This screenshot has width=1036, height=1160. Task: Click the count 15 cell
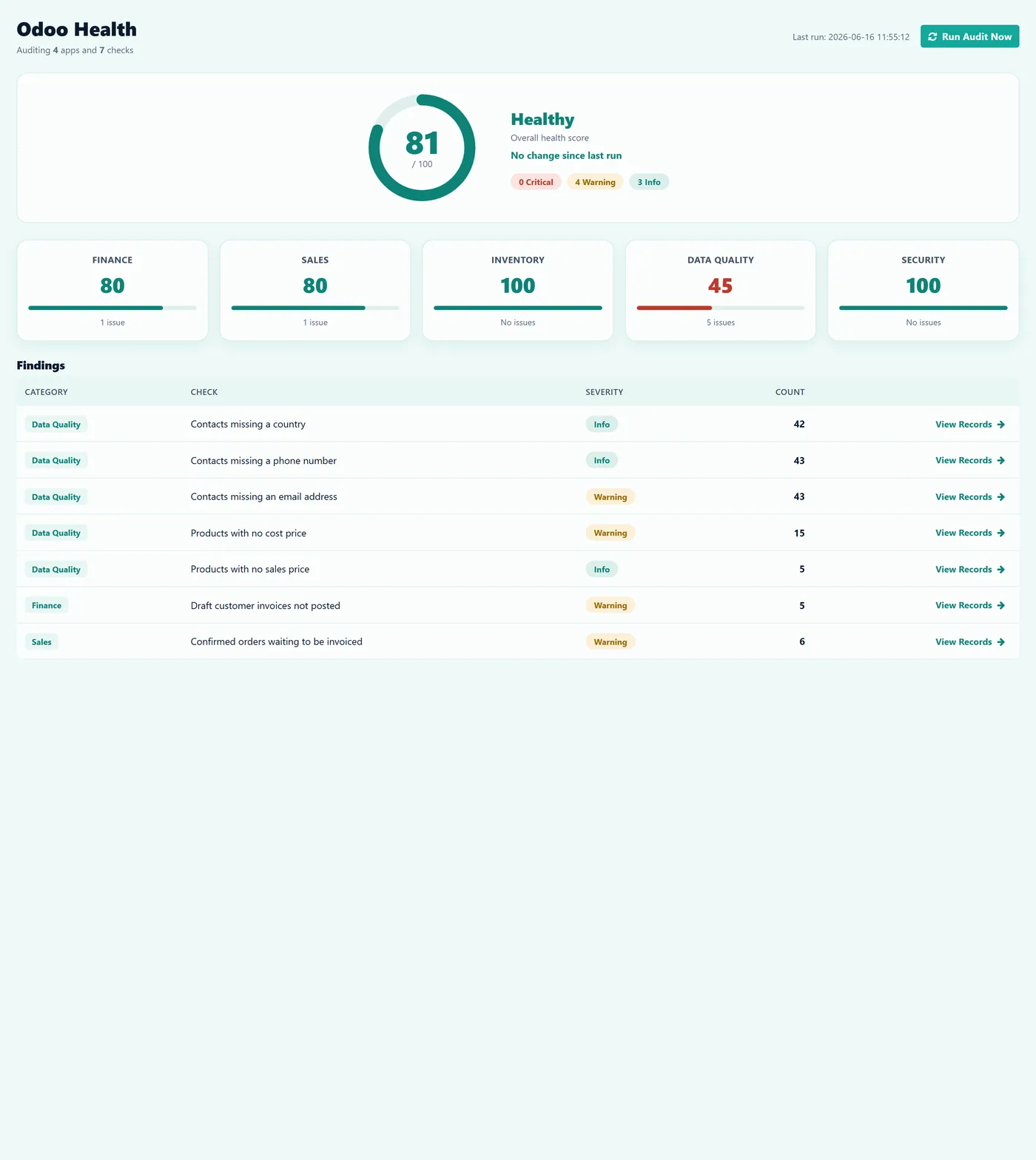click(x=799, y=533)
